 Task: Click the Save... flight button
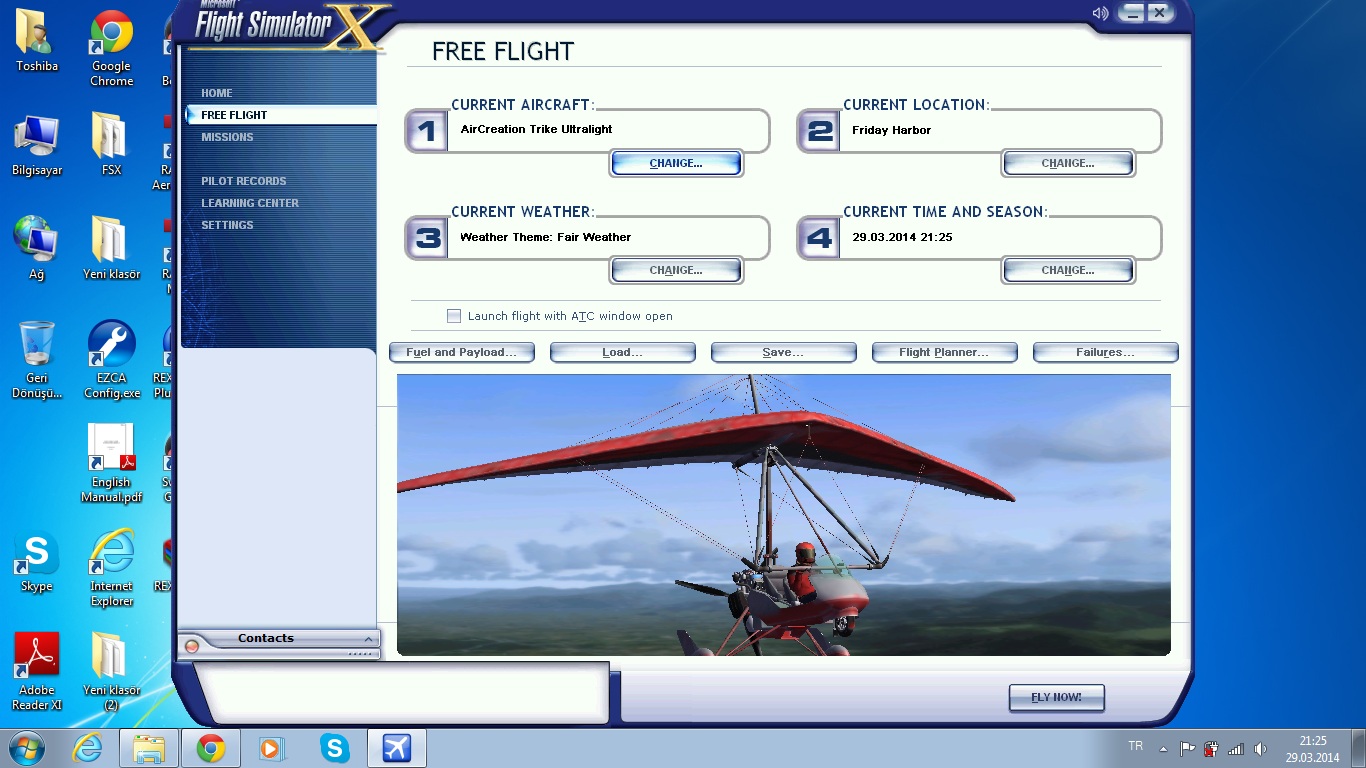[783, 352]
